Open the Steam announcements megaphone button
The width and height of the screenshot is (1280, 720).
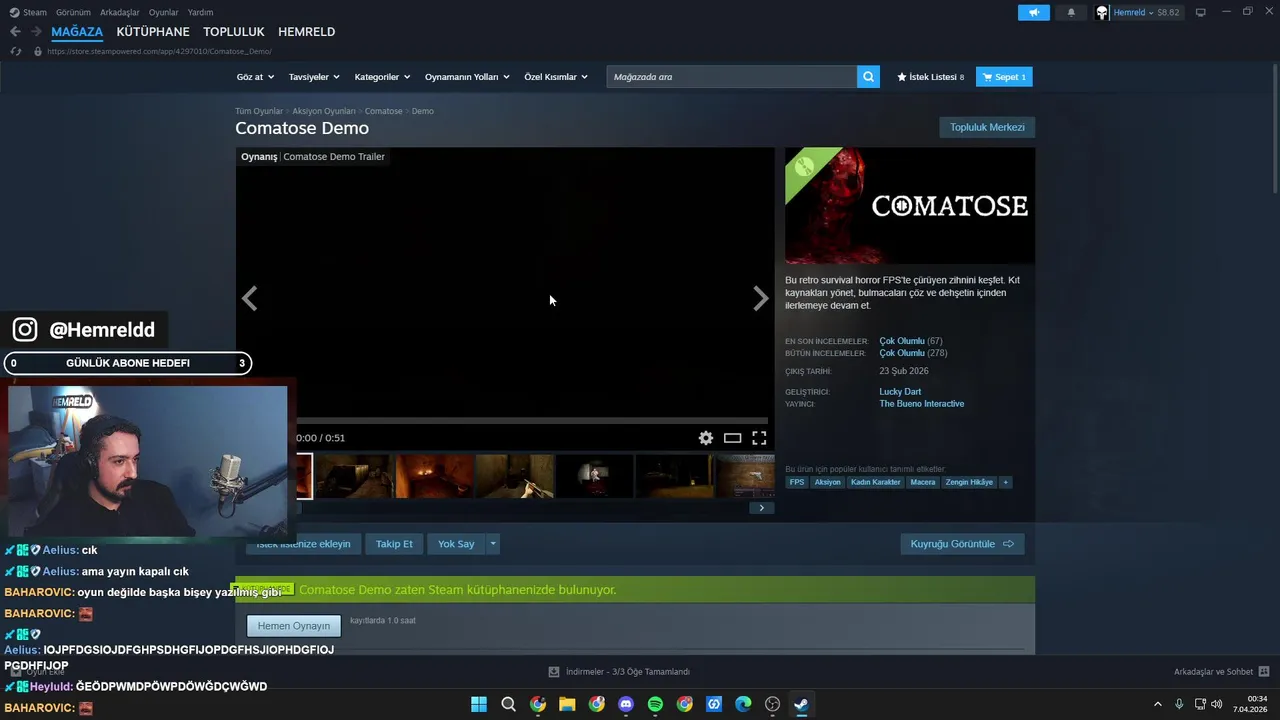coord(1034,13)
